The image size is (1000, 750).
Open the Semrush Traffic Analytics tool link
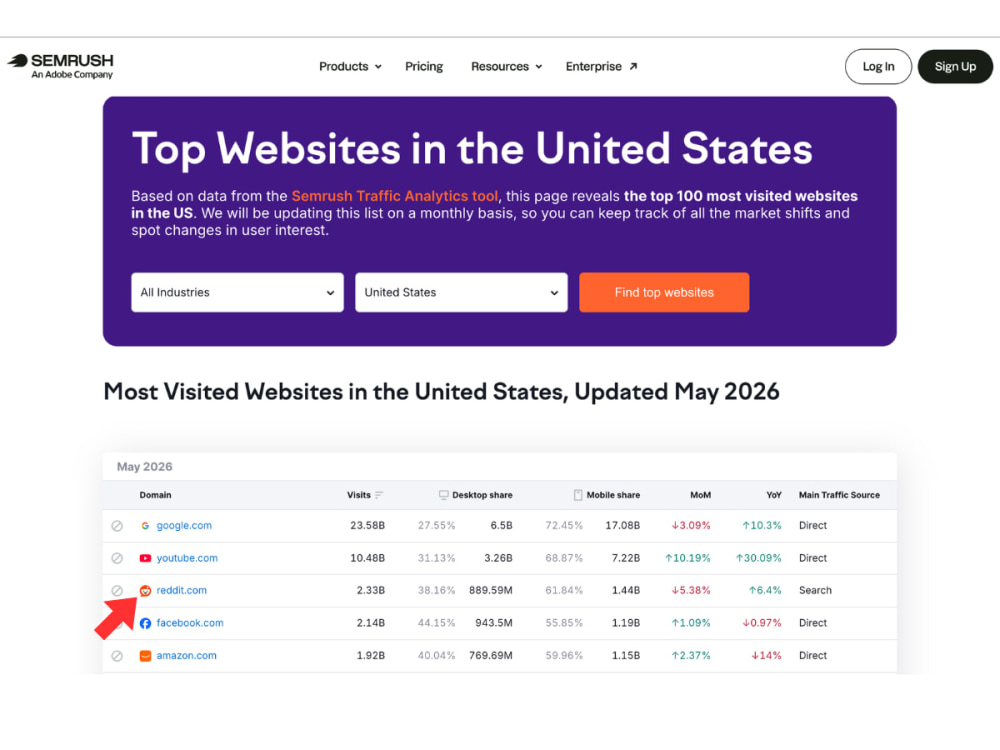pyautogui.click(x=395, y=196)
